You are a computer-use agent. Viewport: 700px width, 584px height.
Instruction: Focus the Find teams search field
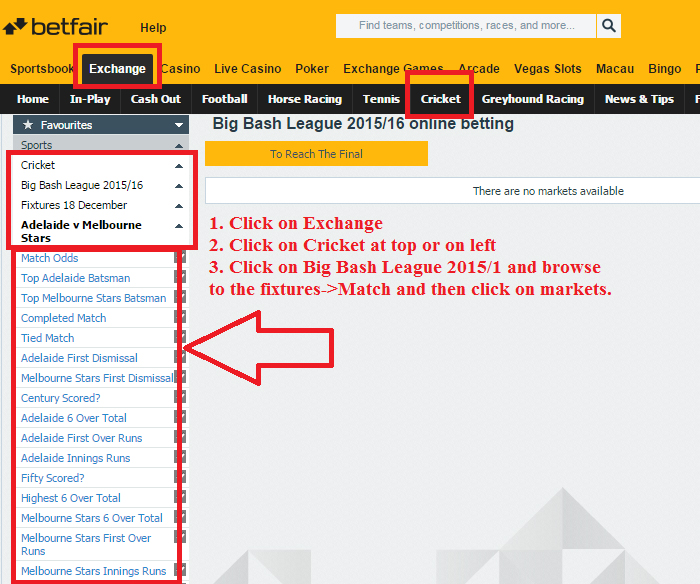(466, 25)
